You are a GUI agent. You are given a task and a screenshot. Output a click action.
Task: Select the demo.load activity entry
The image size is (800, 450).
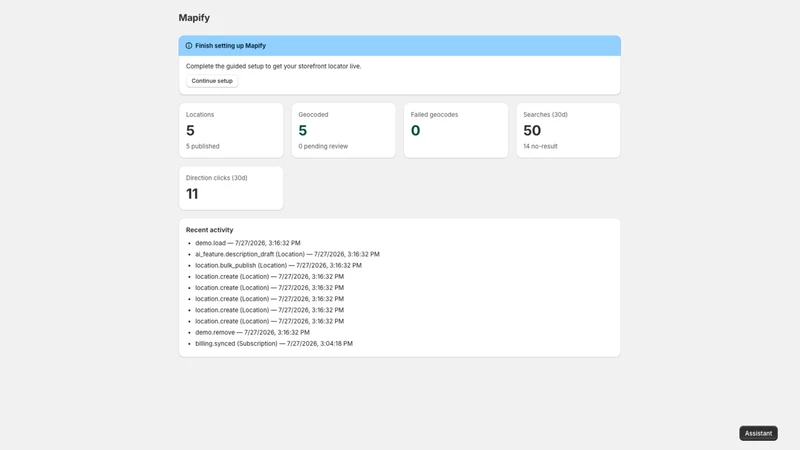point(247,243)
